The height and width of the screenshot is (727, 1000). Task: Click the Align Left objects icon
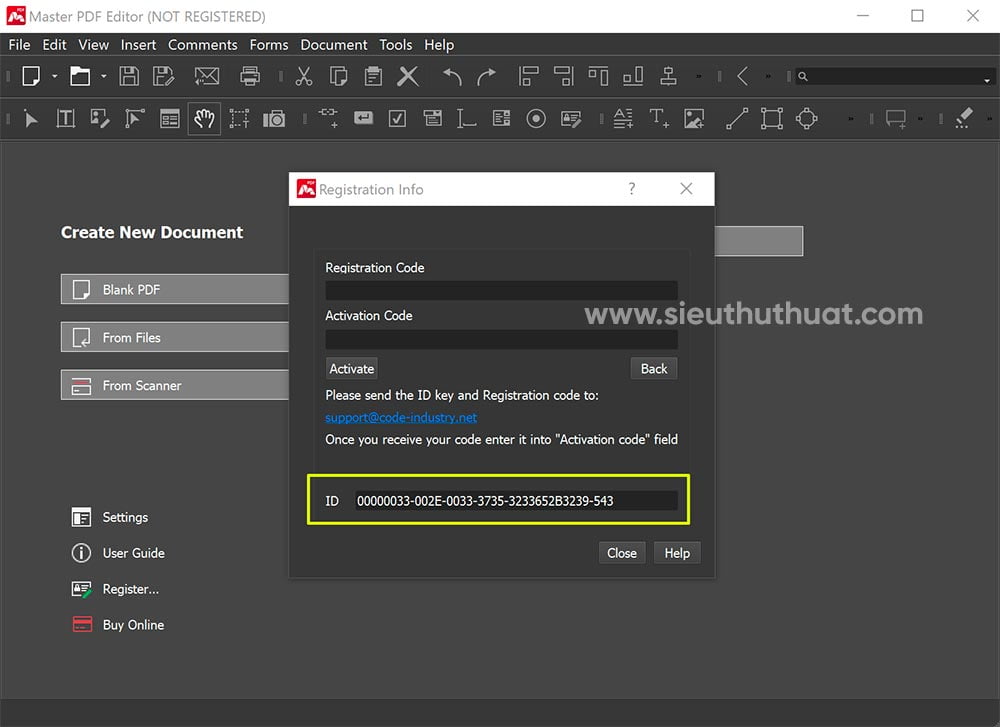pos(529,77)
